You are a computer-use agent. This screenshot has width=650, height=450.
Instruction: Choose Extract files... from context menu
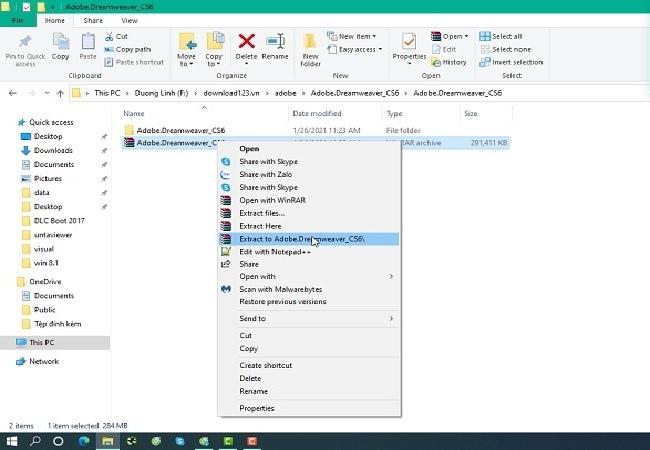(309, 213)
